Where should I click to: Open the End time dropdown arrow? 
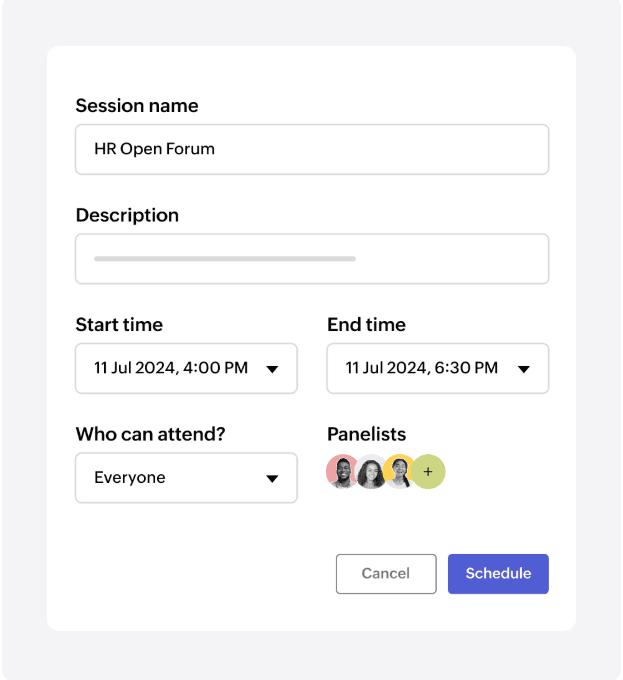pos(523,369)
